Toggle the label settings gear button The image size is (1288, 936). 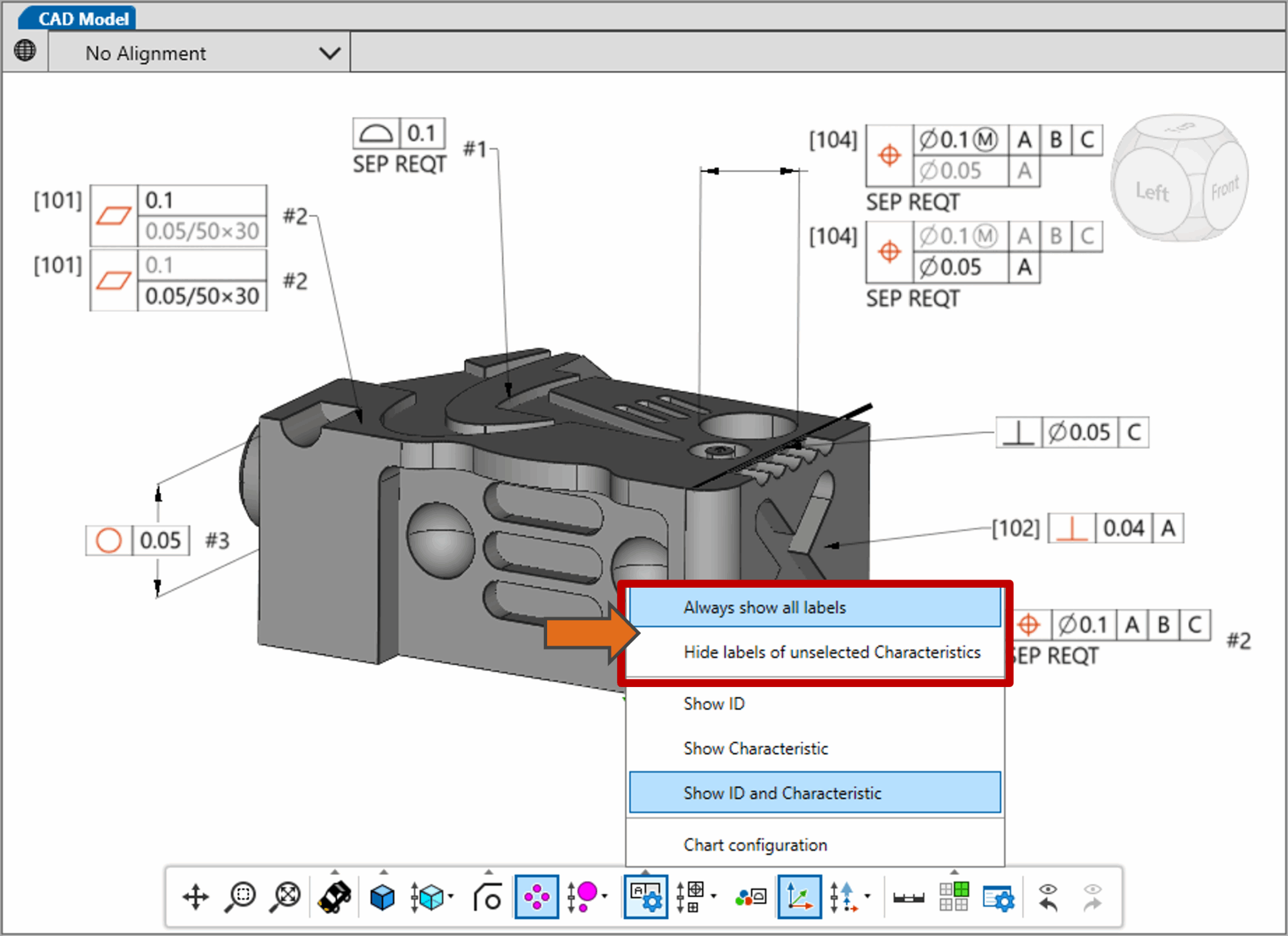point(645,897)
